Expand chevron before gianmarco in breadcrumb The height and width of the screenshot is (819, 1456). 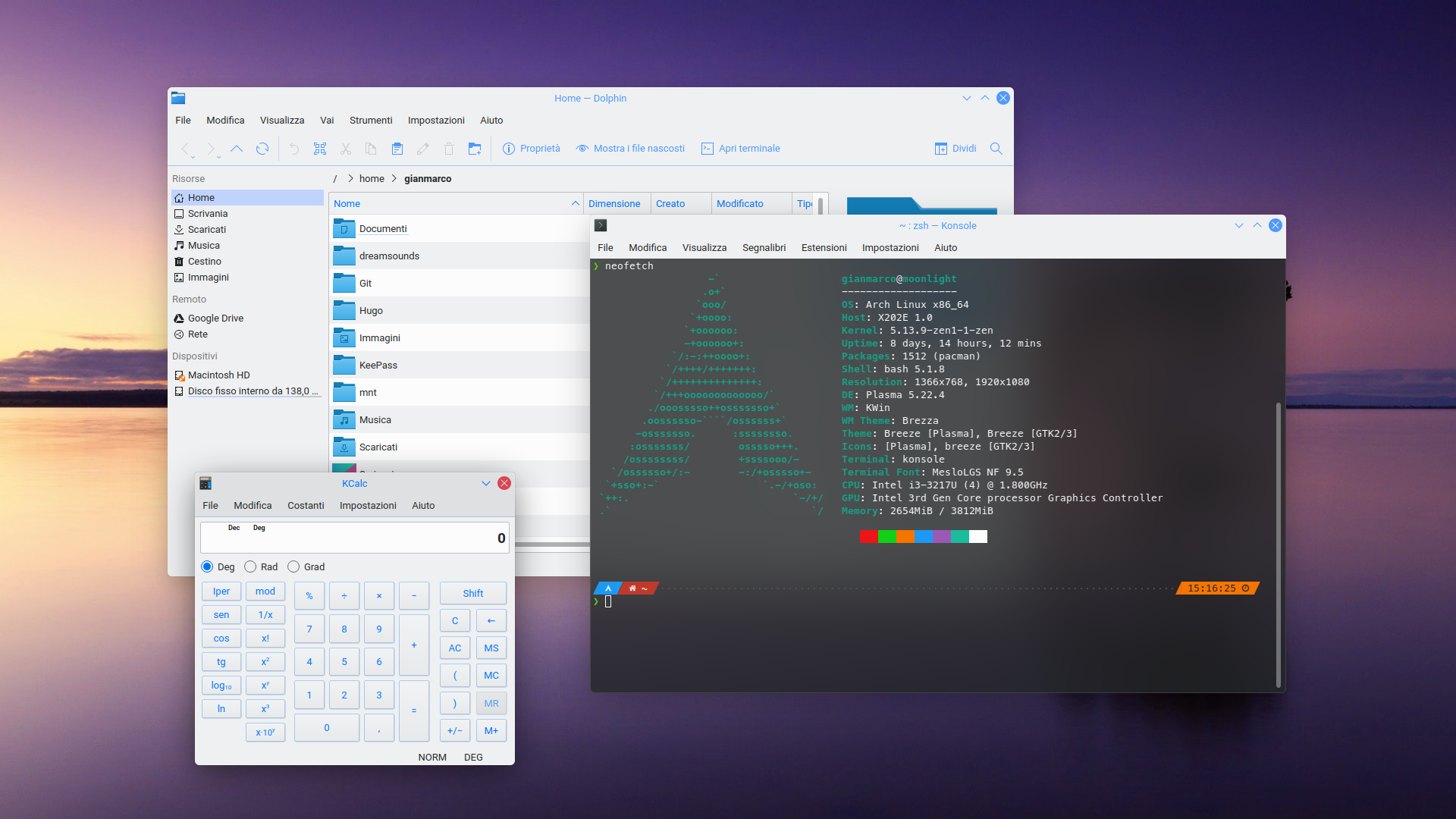point(394,179)
